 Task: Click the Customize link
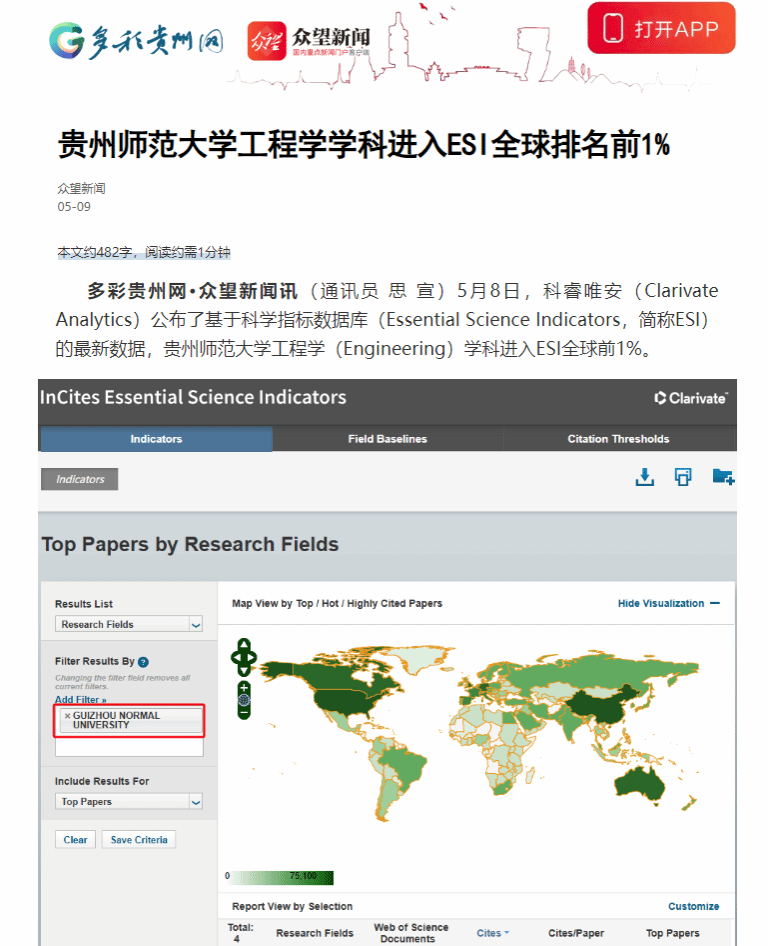(693, 906)
